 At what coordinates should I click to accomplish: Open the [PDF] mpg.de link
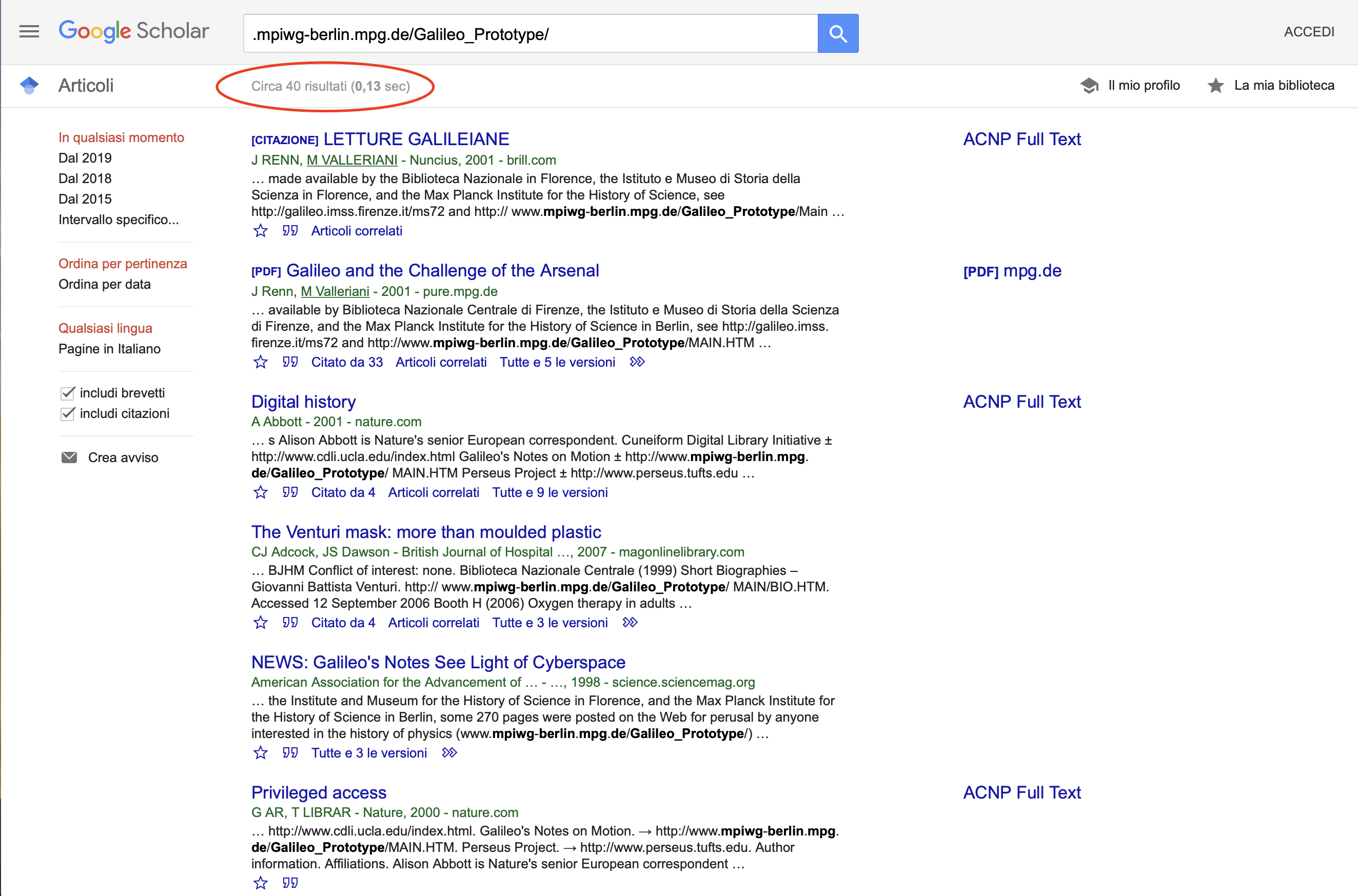1012,271
